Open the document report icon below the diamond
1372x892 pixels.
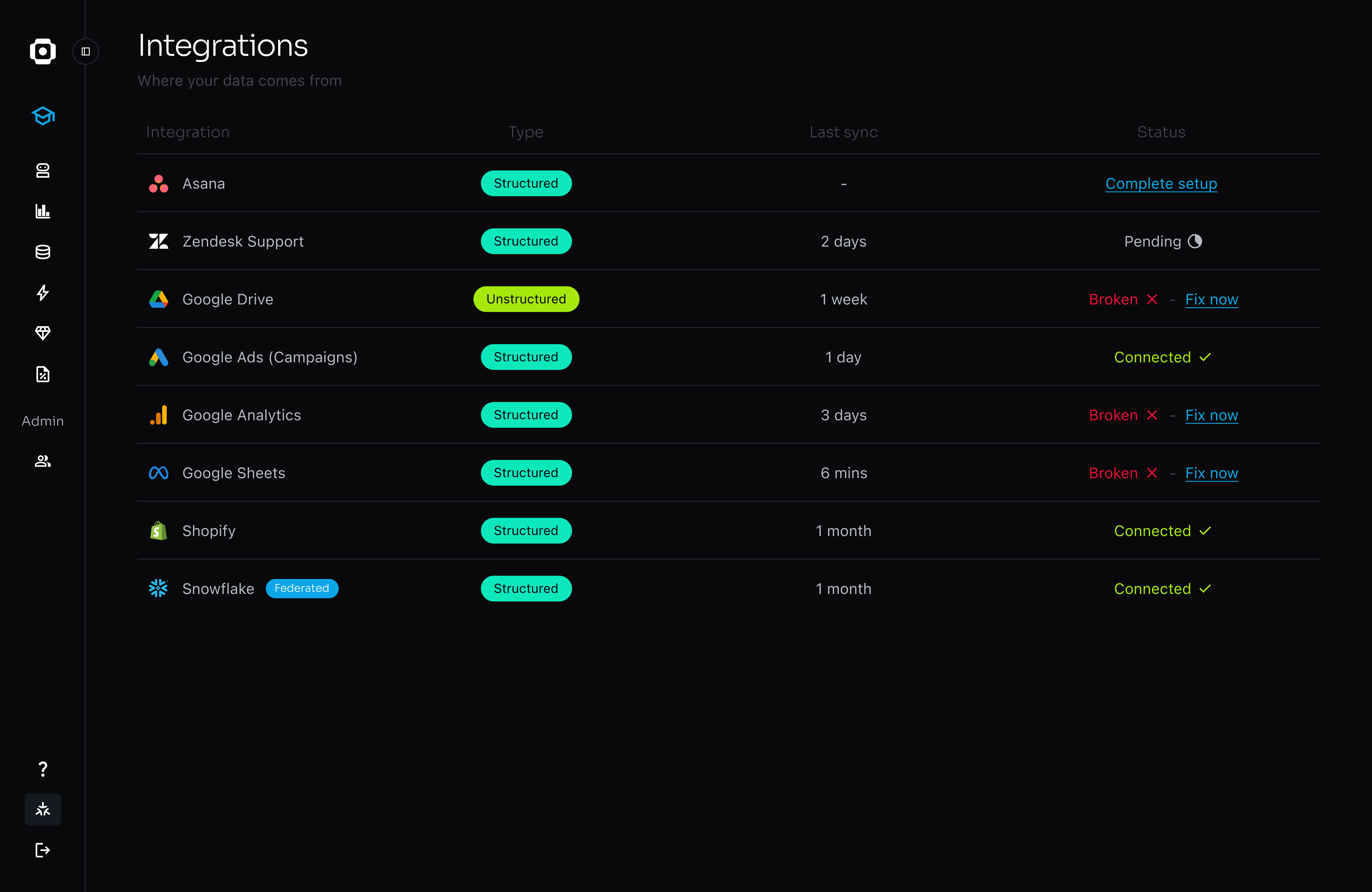43,374
